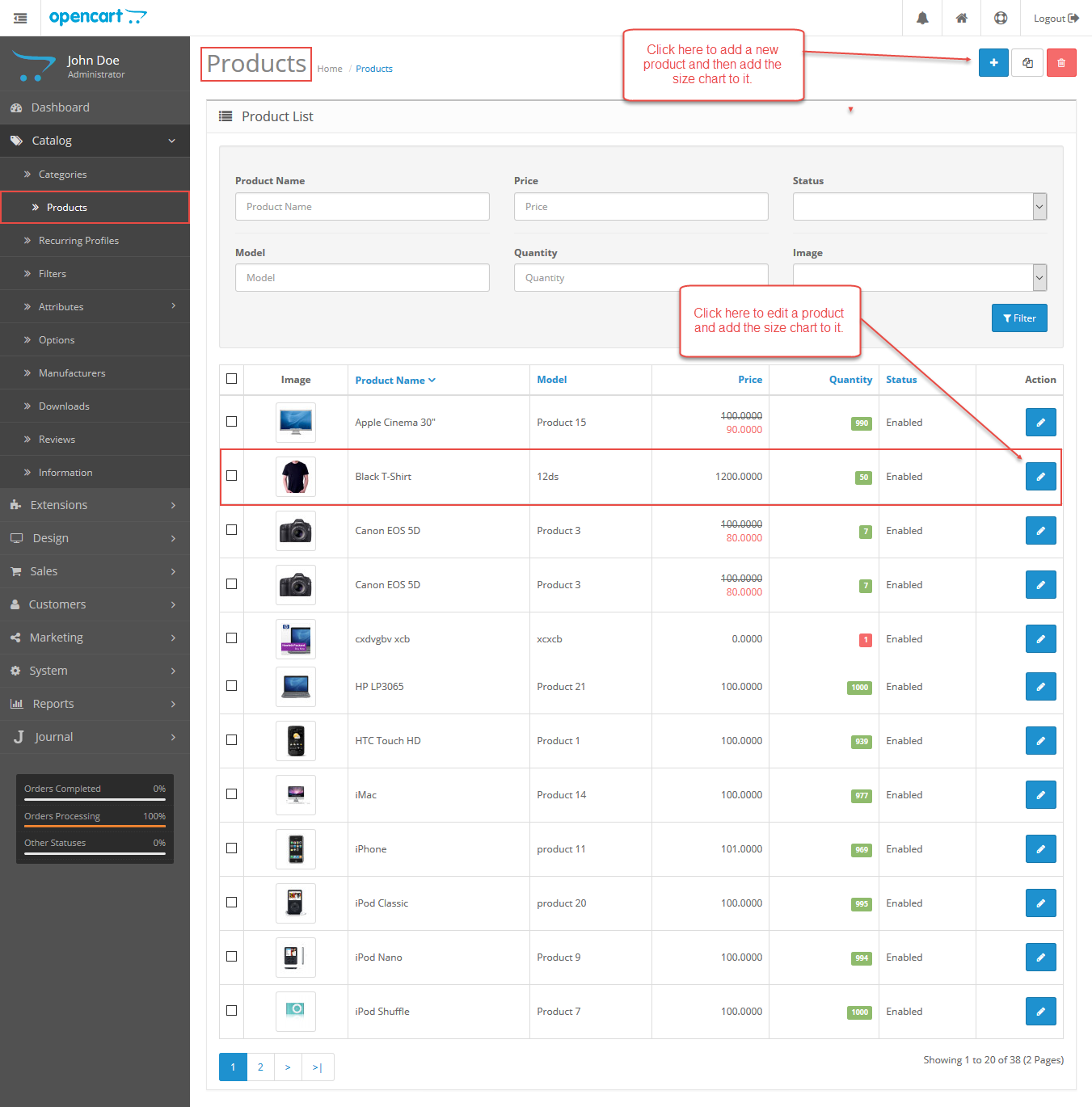Image resolution: width=1092 pixels, height=1107 pixels.
Task: Click the red delete trash icon
Action: click(1061, 63)
